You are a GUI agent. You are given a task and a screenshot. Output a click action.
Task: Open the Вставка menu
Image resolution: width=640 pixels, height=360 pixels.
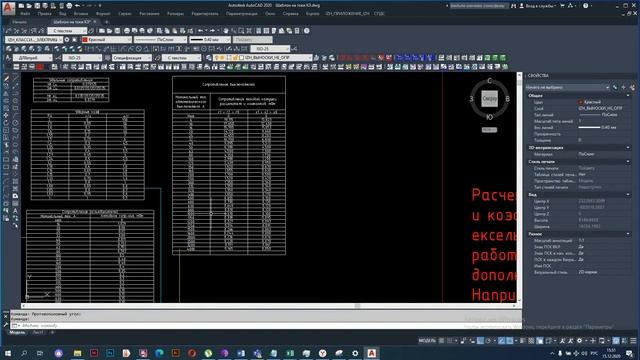point(81,13)
